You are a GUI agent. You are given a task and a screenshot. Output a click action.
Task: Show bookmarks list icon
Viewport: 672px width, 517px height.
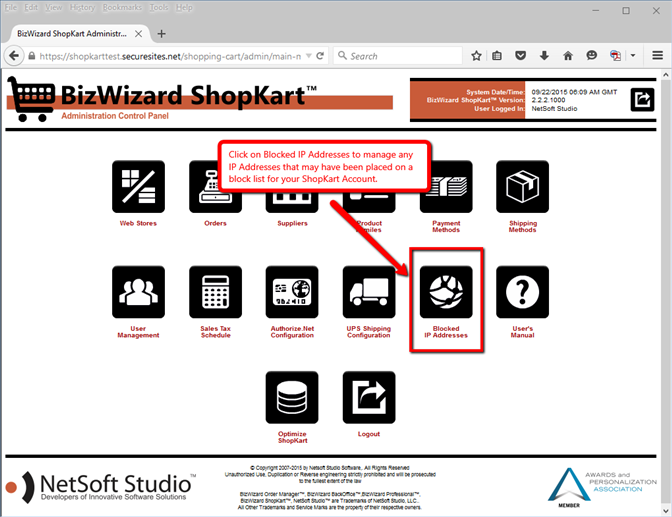497,56
